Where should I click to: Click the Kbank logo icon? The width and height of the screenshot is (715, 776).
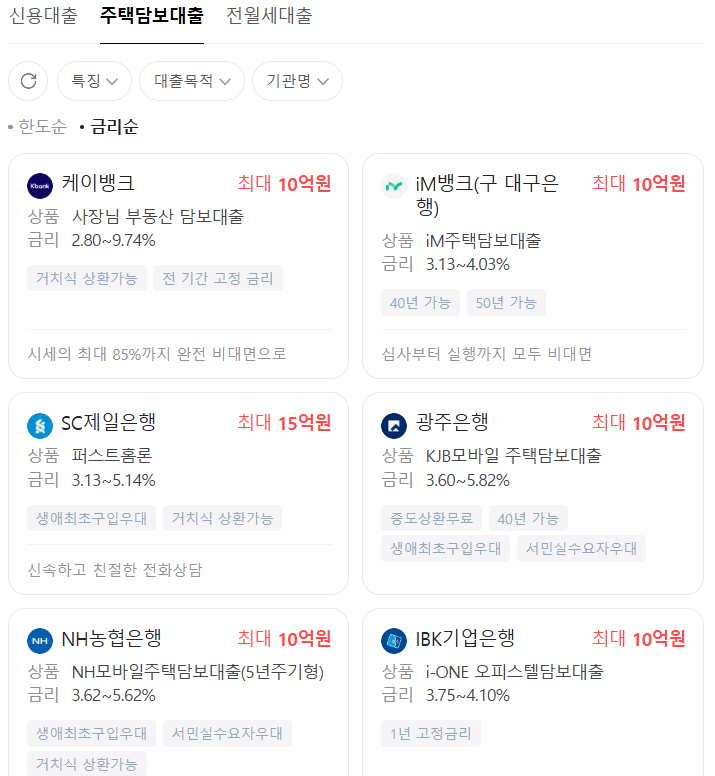pyautogui.click(x=40, y=186)
